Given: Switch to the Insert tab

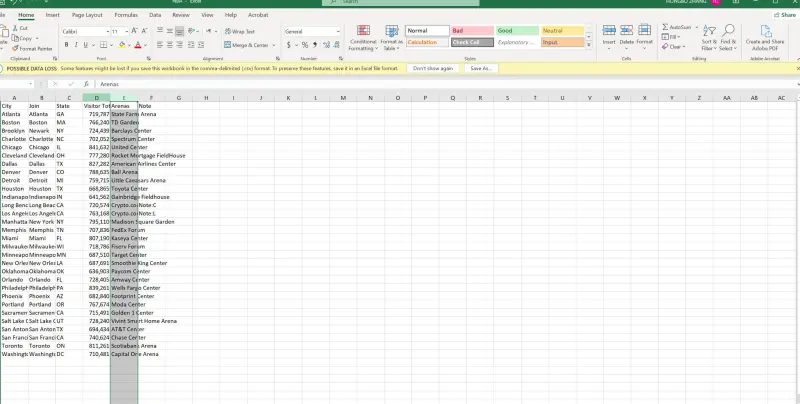Looking at the screenshot, I should [53, 15].
